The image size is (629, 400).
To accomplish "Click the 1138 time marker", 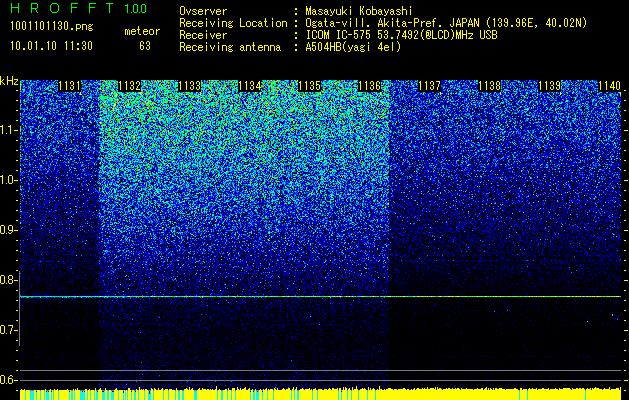I will point(489,86).
